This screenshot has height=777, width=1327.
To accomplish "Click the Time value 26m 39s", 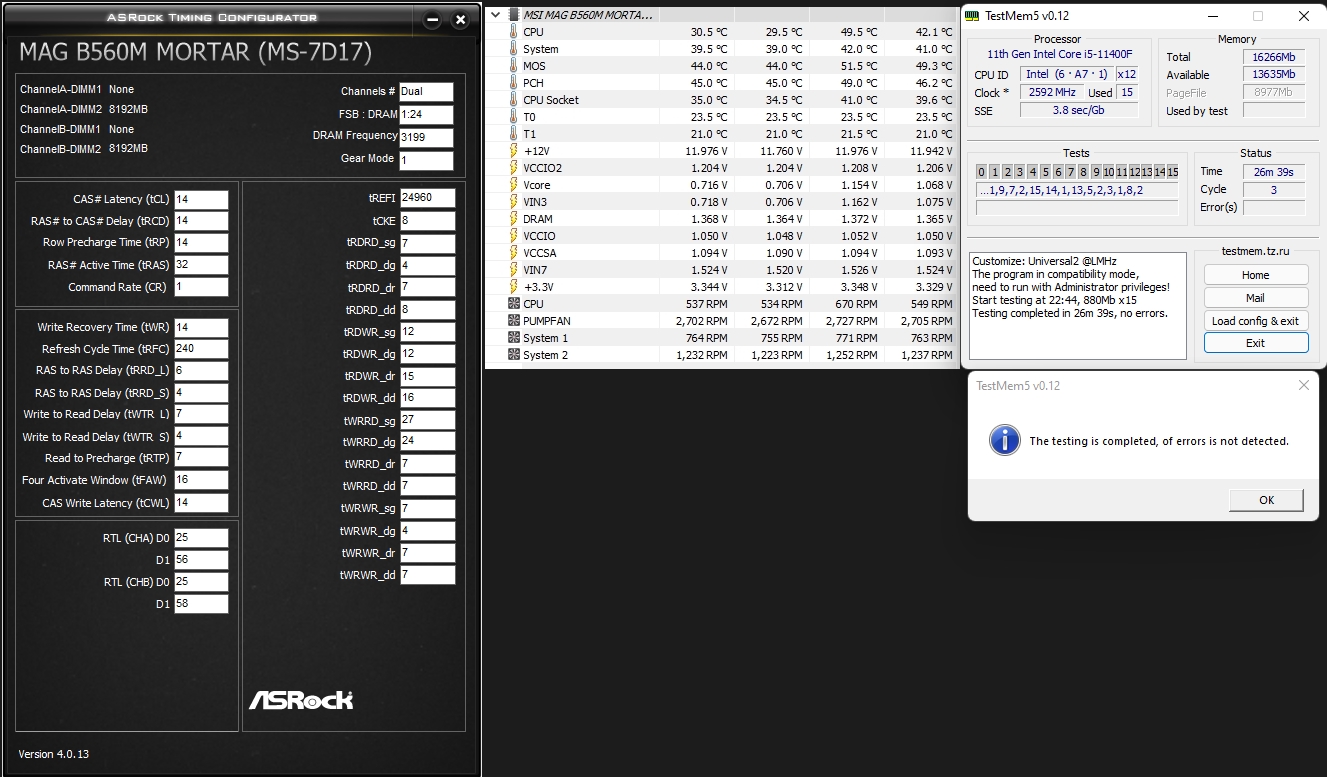I will (1274, 172).
